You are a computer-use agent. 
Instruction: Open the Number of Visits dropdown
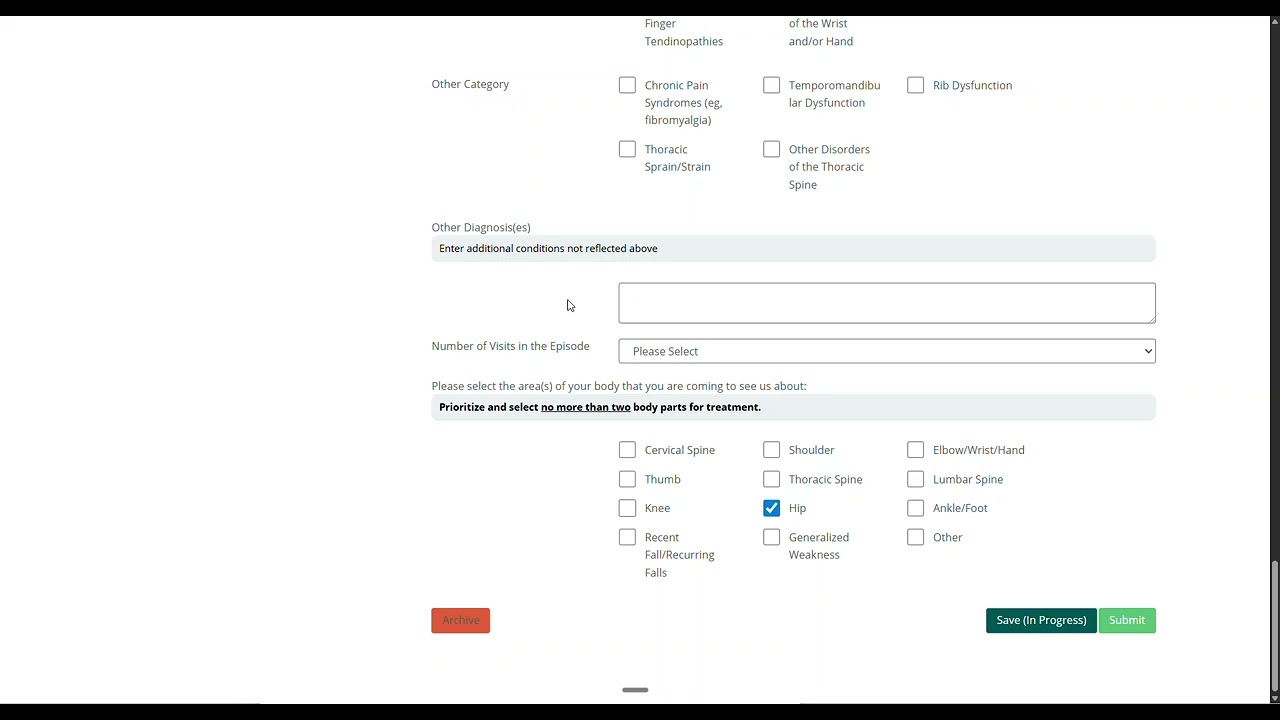pyautogui.click(x=887, y=351)
